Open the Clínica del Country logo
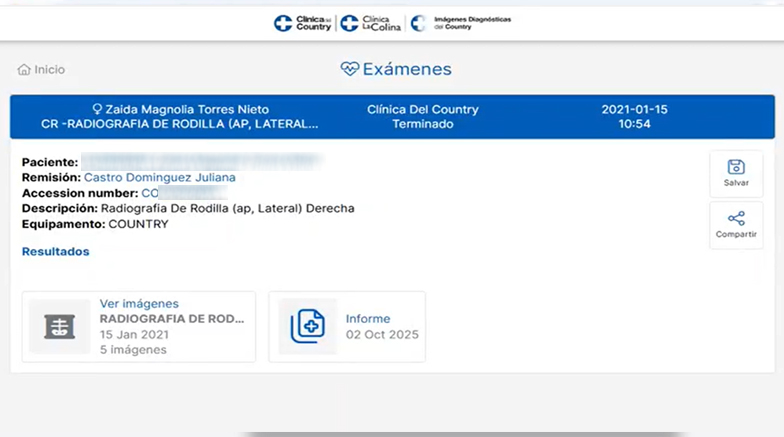Screen dimensions: 784x437 tap(302, 23)
